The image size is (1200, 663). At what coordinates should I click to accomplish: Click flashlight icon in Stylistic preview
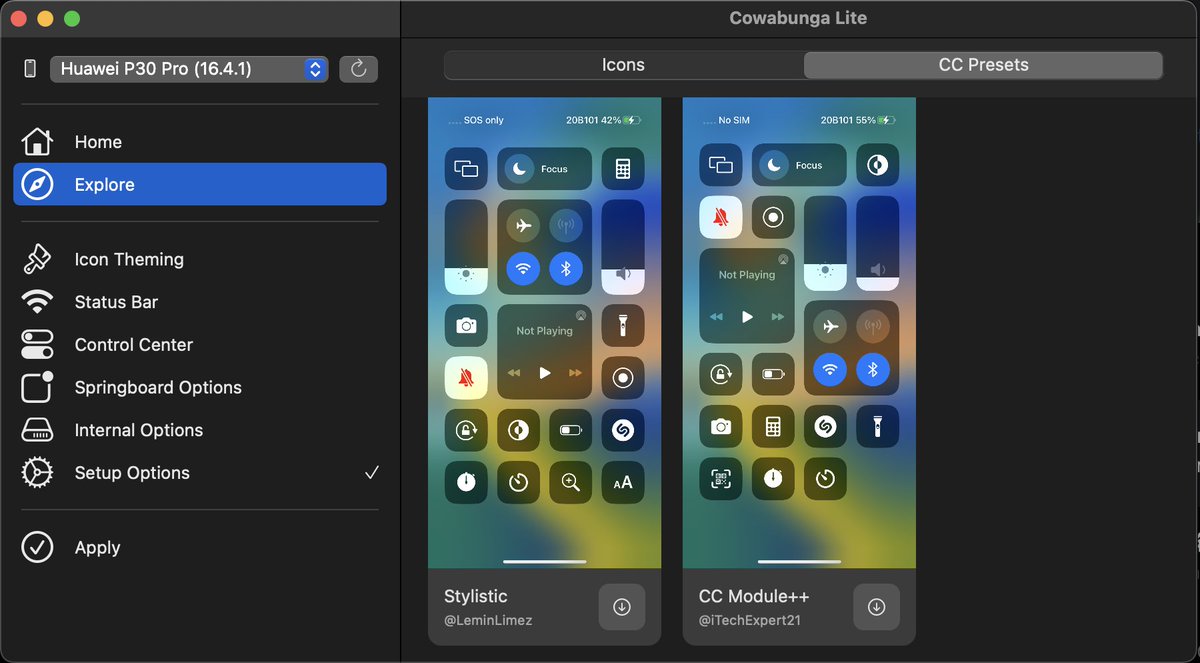(x=623, y=325)
